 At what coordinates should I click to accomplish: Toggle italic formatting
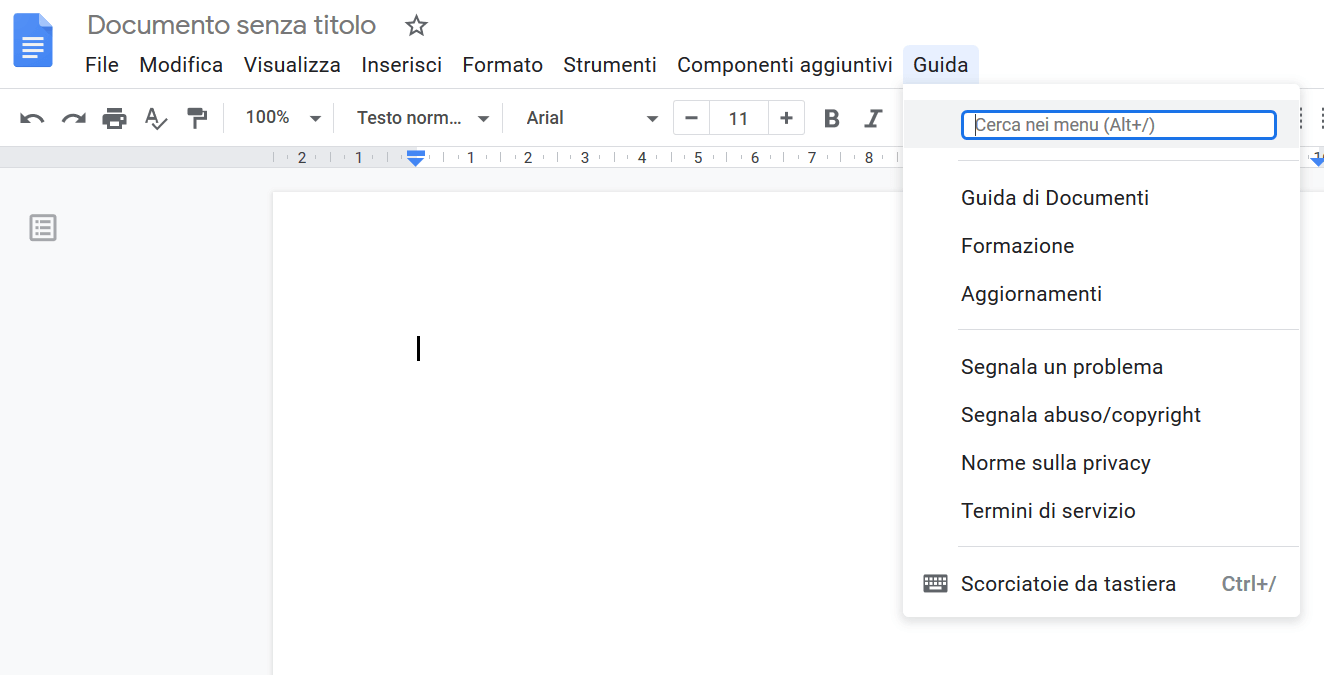(x=873, y=118)
